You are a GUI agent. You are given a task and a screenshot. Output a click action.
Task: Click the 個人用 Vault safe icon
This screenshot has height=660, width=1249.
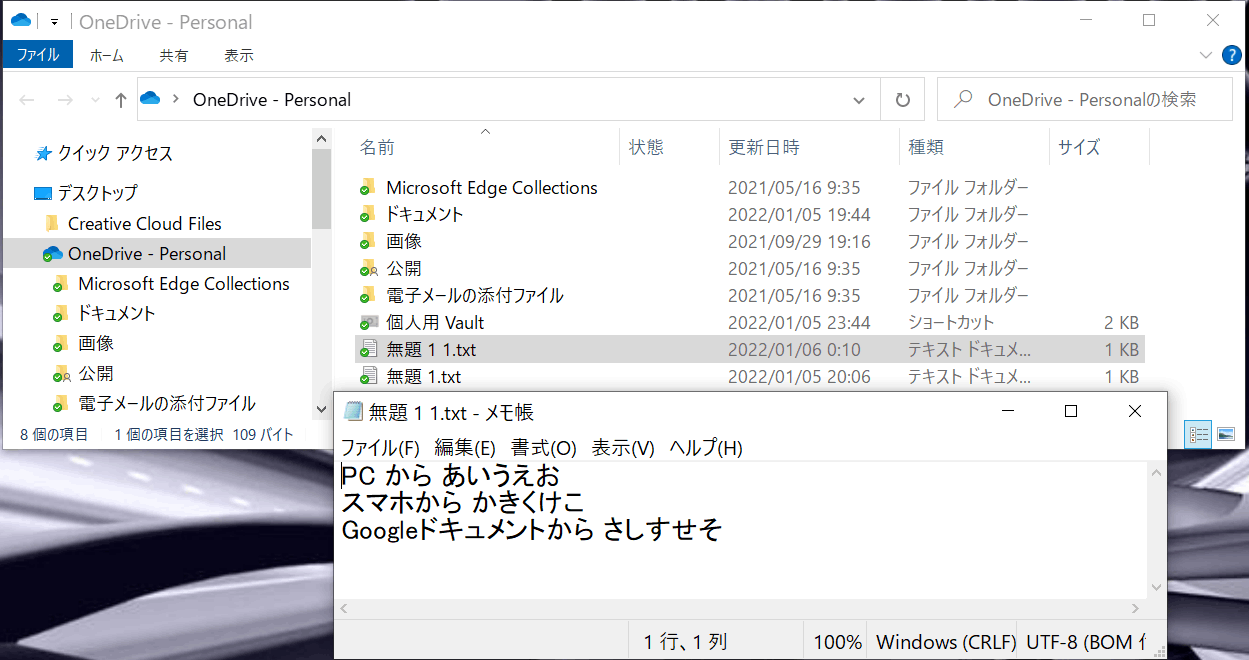pos(368,322)
